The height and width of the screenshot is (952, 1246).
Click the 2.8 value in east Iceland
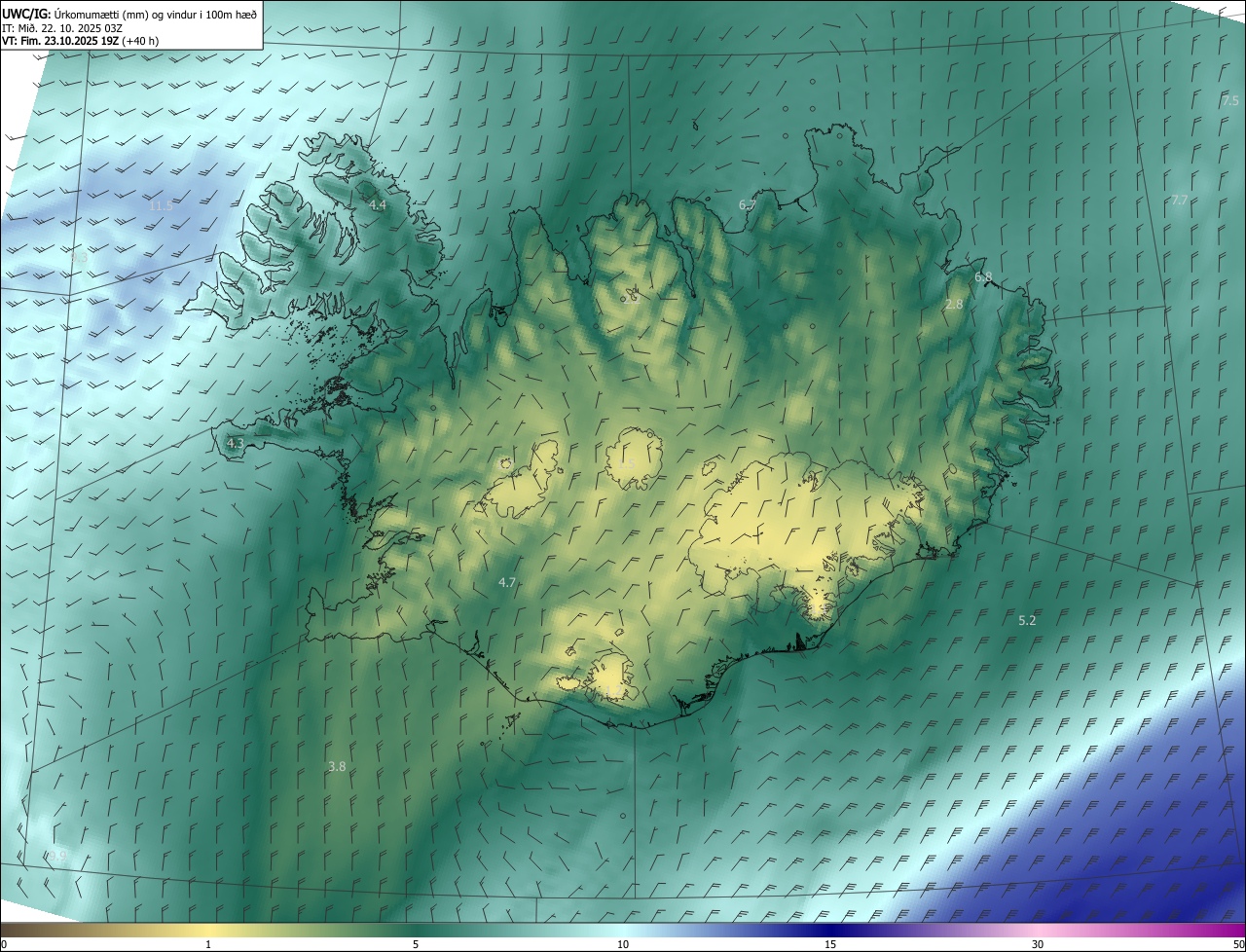click(954, 305)
